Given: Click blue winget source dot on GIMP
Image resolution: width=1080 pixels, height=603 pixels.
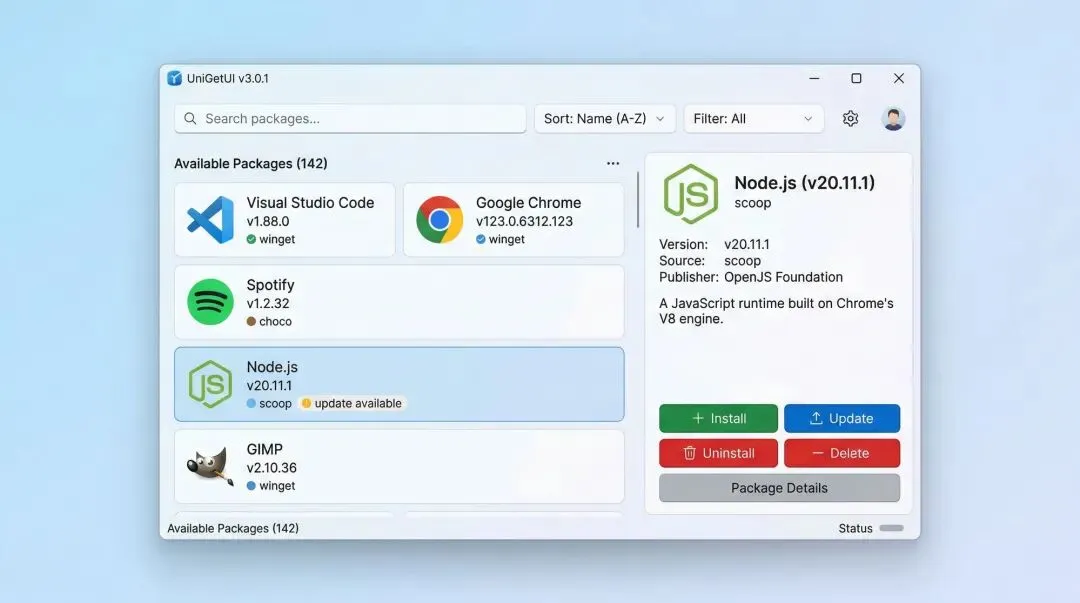Looking at the screenshot, I should [251, 485].
